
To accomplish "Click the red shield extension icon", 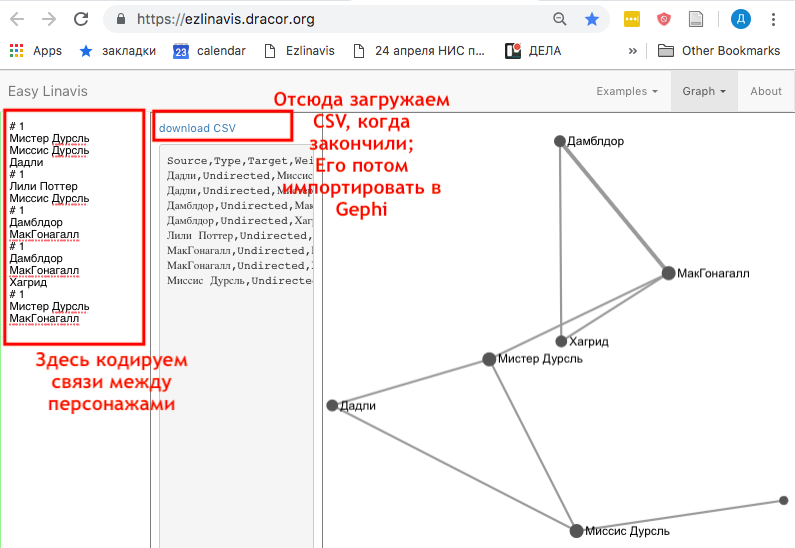I will 664,19.
